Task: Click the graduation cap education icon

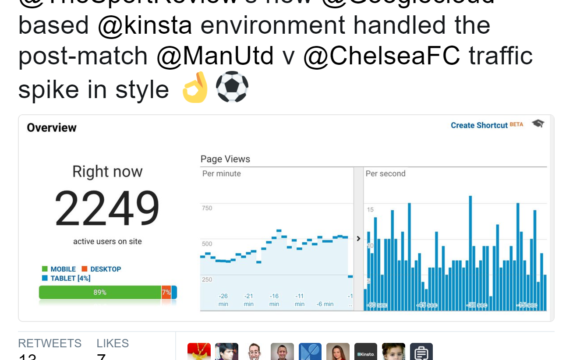Action: [x=538, y=124]
